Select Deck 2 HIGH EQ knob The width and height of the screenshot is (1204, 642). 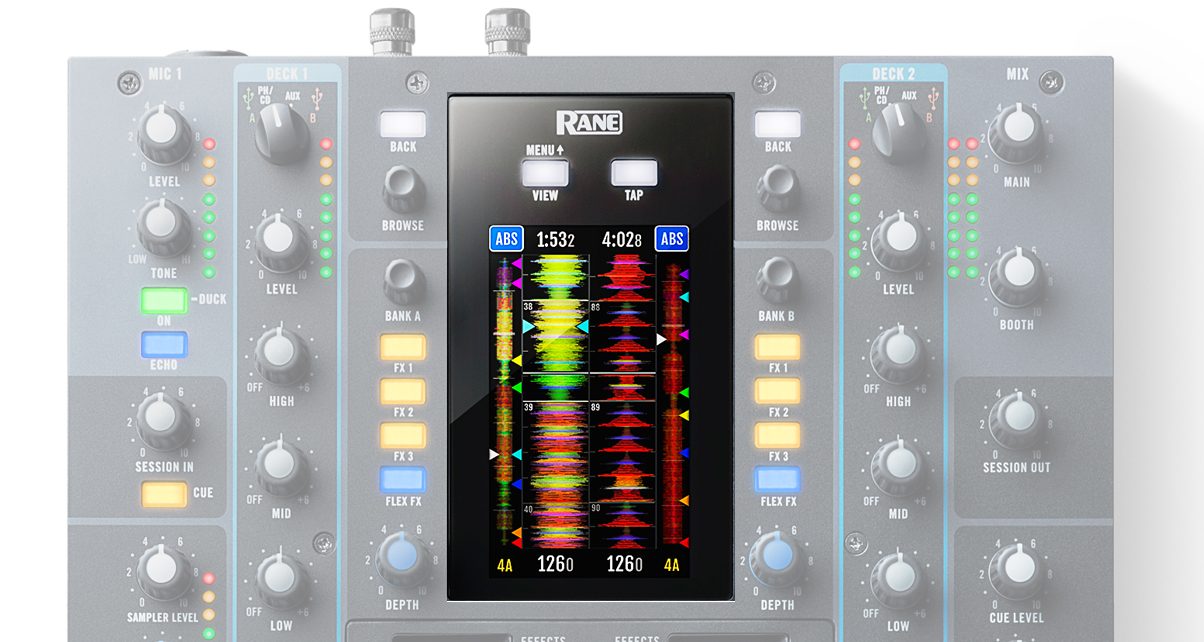(898, 355)
